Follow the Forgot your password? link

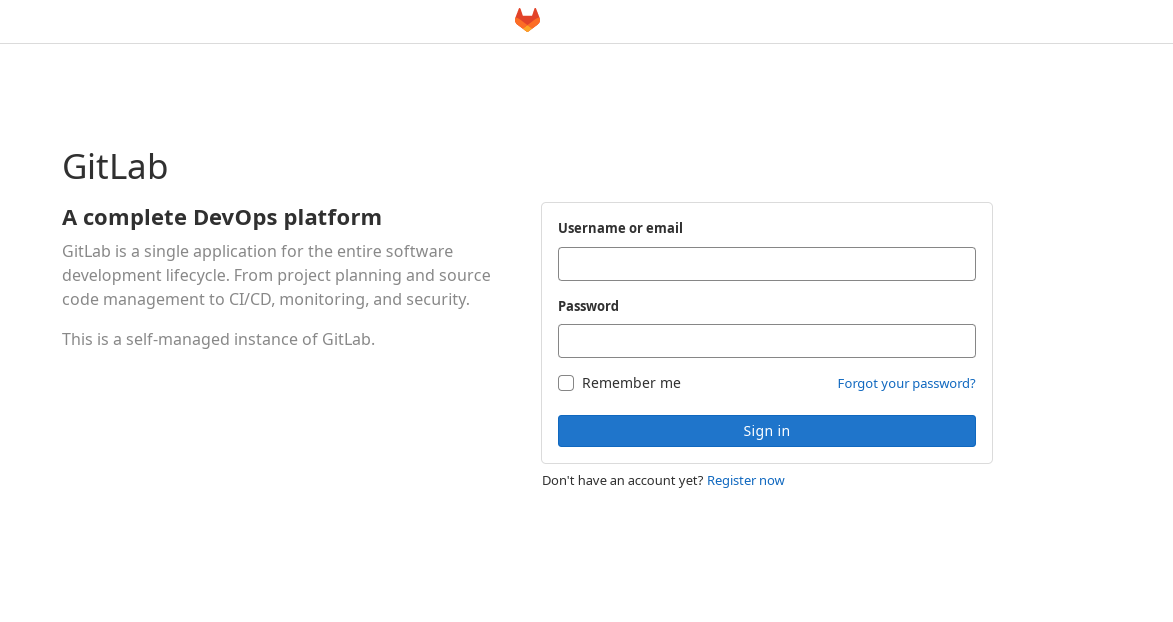point(906,383)
